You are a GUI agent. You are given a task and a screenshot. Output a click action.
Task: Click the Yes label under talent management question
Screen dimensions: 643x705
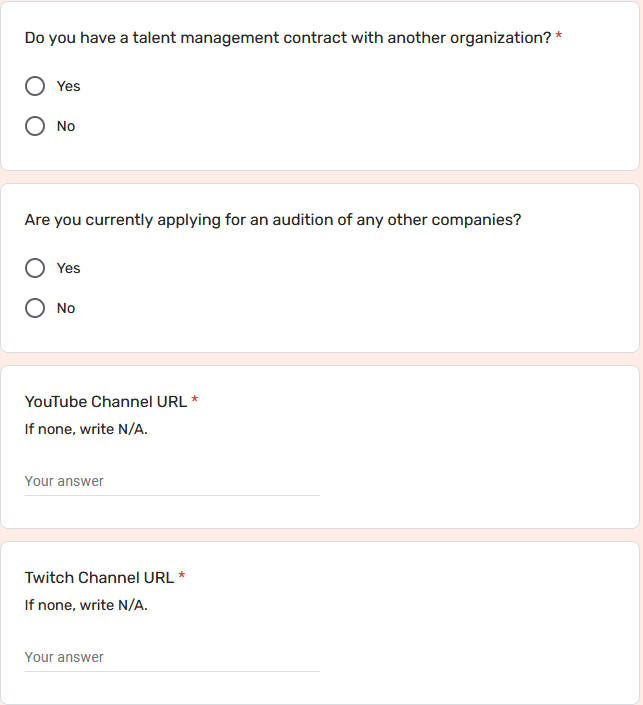[68, 86]
